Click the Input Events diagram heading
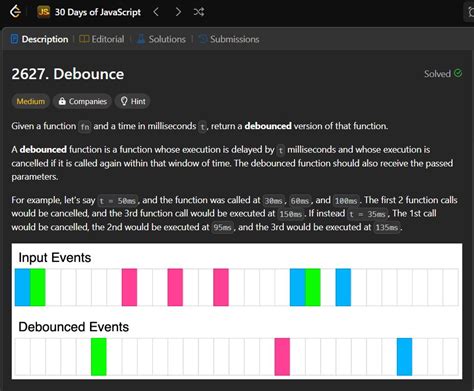The image size is (474, 391). [x=55, y=258]
